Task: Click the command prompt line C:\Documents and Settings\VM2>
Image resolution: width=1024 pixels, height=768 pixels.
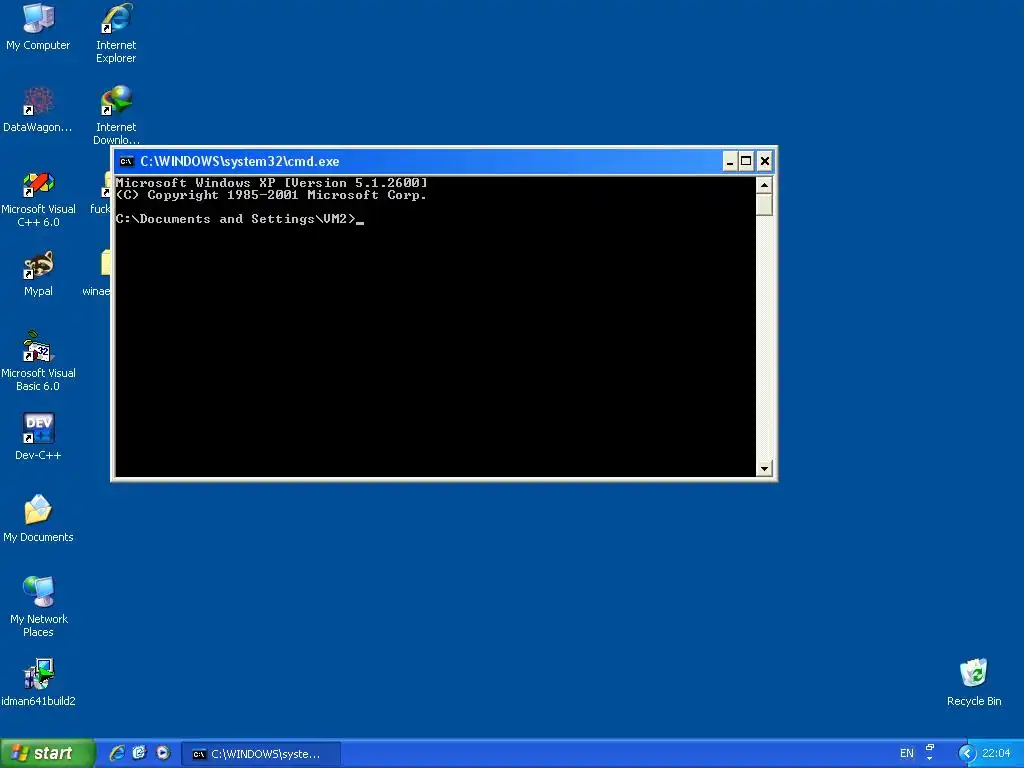Action: 235,219
